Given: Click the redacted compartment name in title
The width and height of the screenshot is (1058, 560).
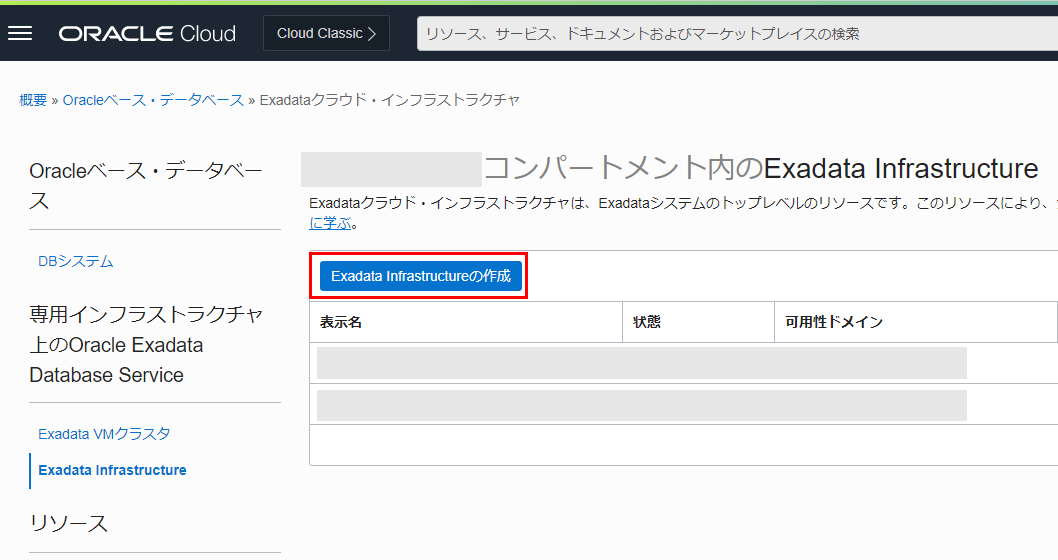Looking at the screenshot, I should (x=391, y=169).
